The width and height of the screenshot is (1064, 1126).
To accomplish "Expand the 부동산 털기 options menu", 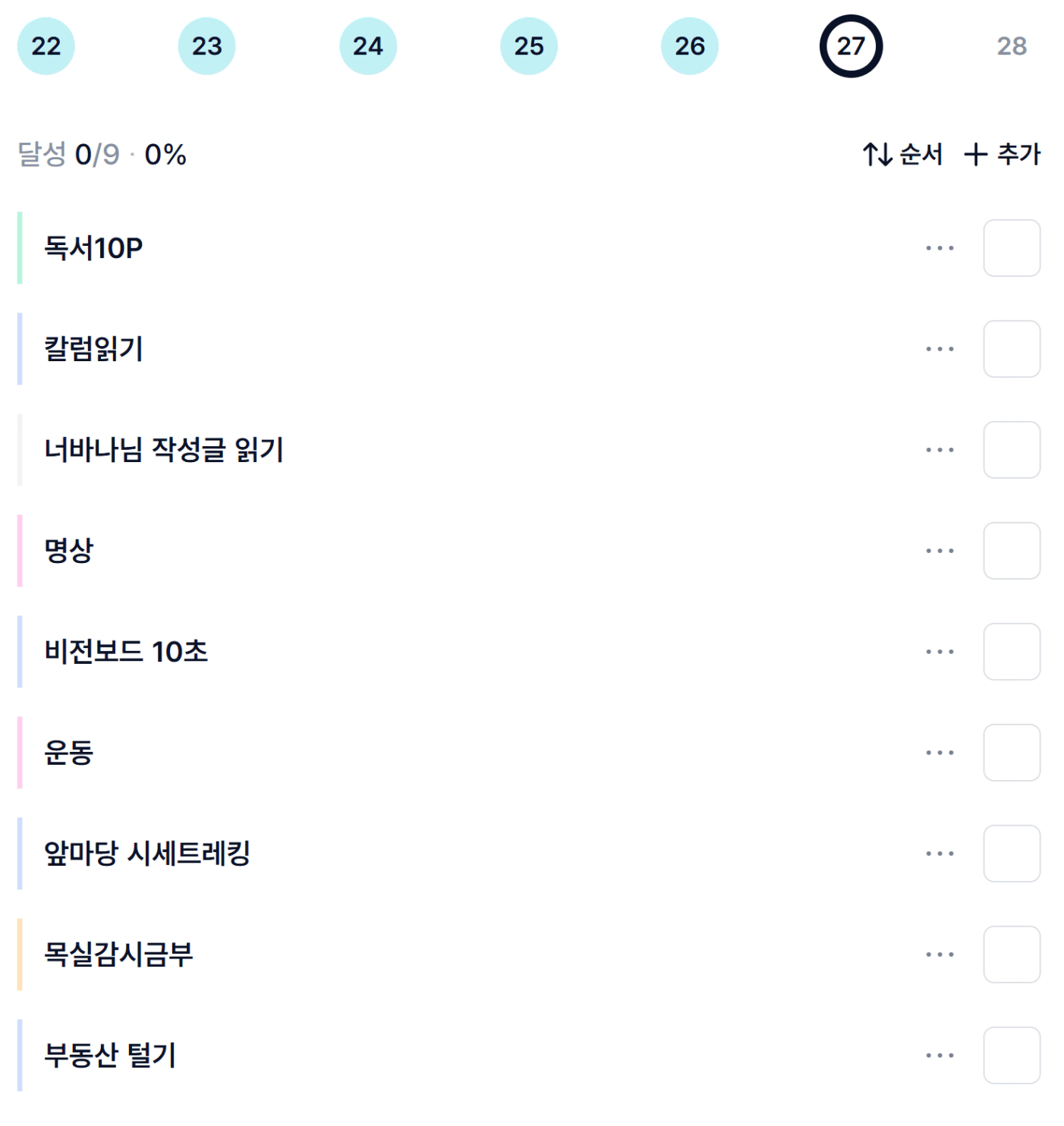I will coord(940,1055).
